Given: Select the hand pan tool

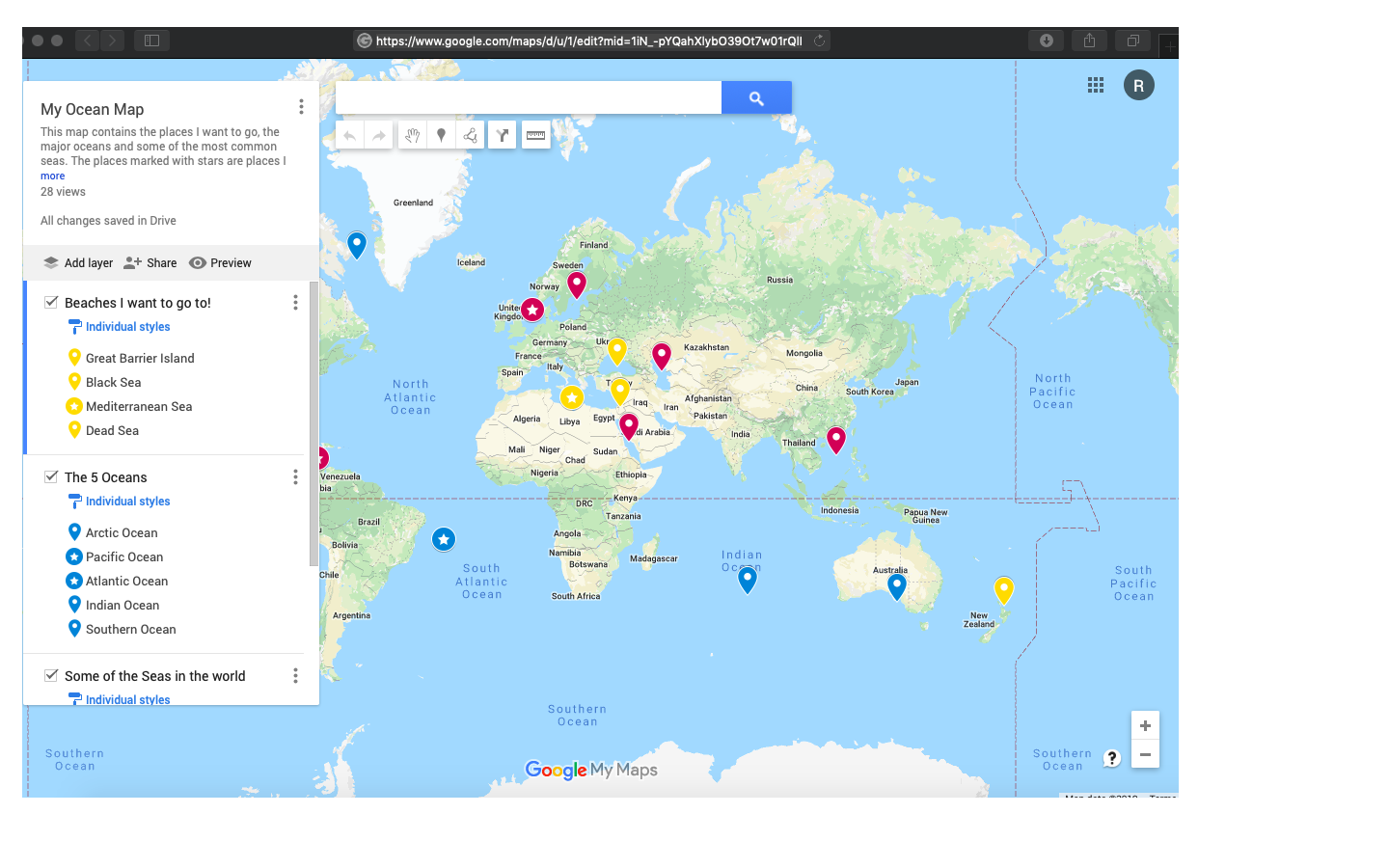Looking at the screenshot, I should click(x=412, y=135).
